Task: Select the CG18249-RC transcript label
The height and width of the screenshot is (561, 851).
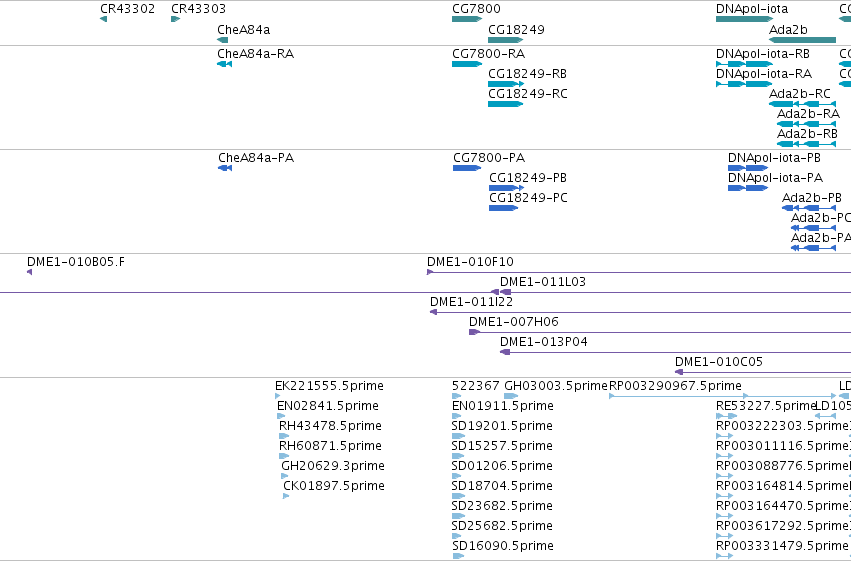Action: (528, 94)
